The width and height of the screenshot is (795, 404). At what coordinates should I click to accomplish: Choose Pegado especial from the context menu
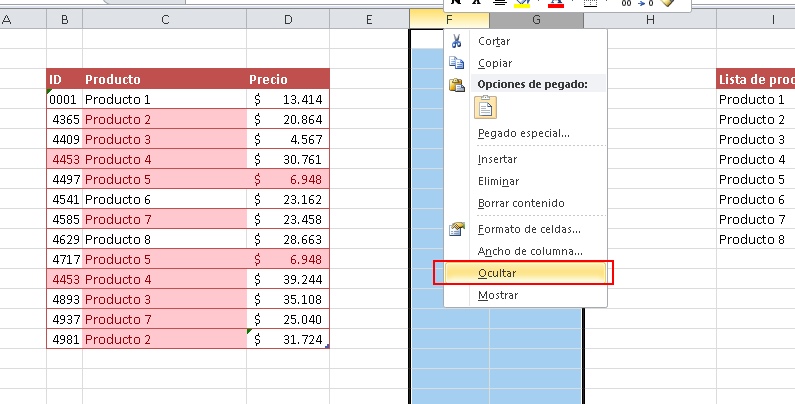523,133
